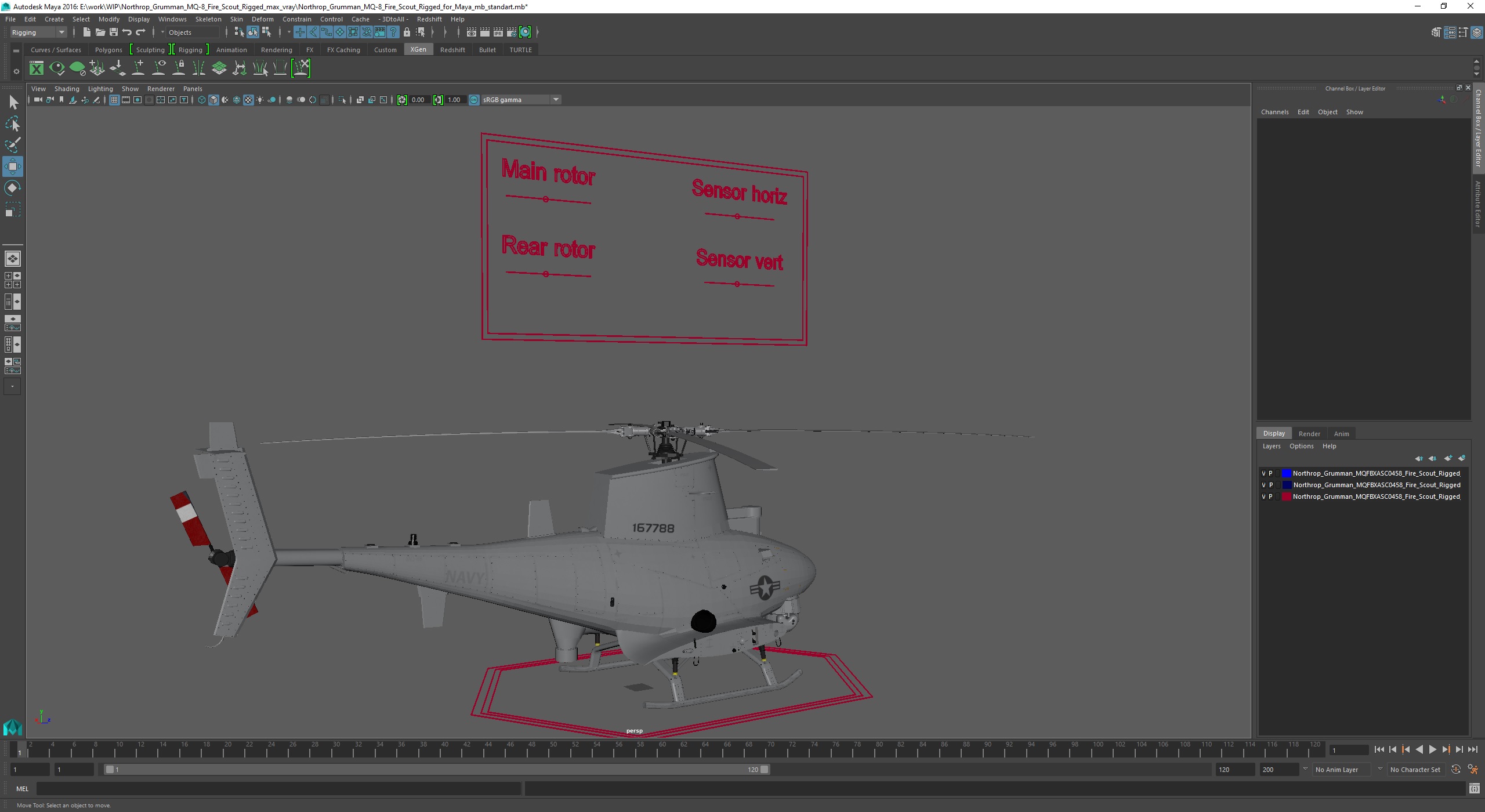Move selected layer up icon in Layer Editor
Screen dimensions: 1485x812
(x=1418, y=458)
